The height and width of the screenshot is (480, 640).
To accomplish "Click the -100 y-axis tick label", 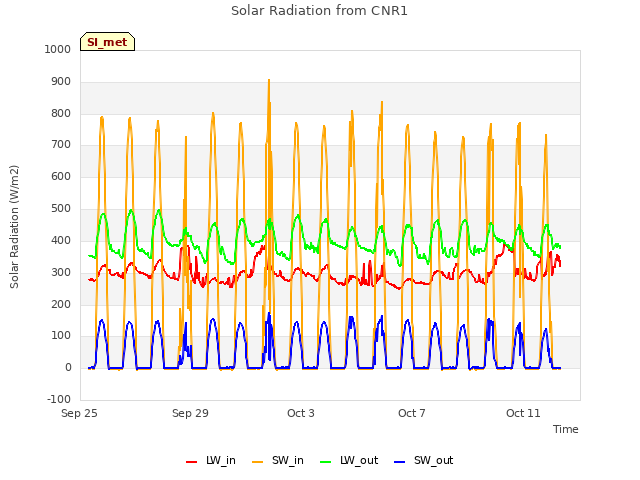I will 59,399.
